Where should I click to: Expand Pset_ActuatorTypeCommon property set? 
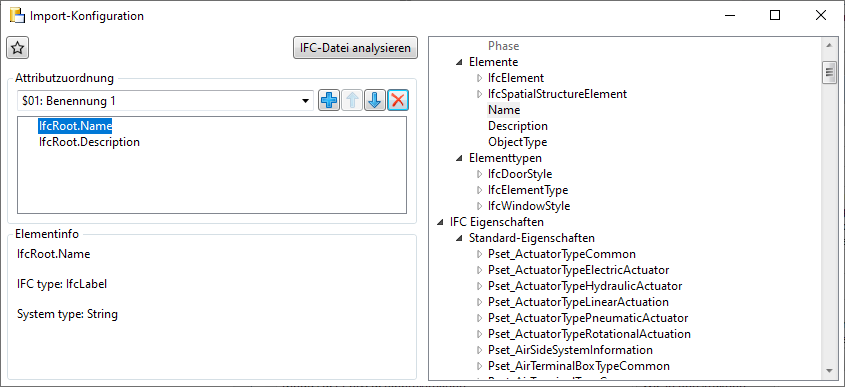[479, 254]
